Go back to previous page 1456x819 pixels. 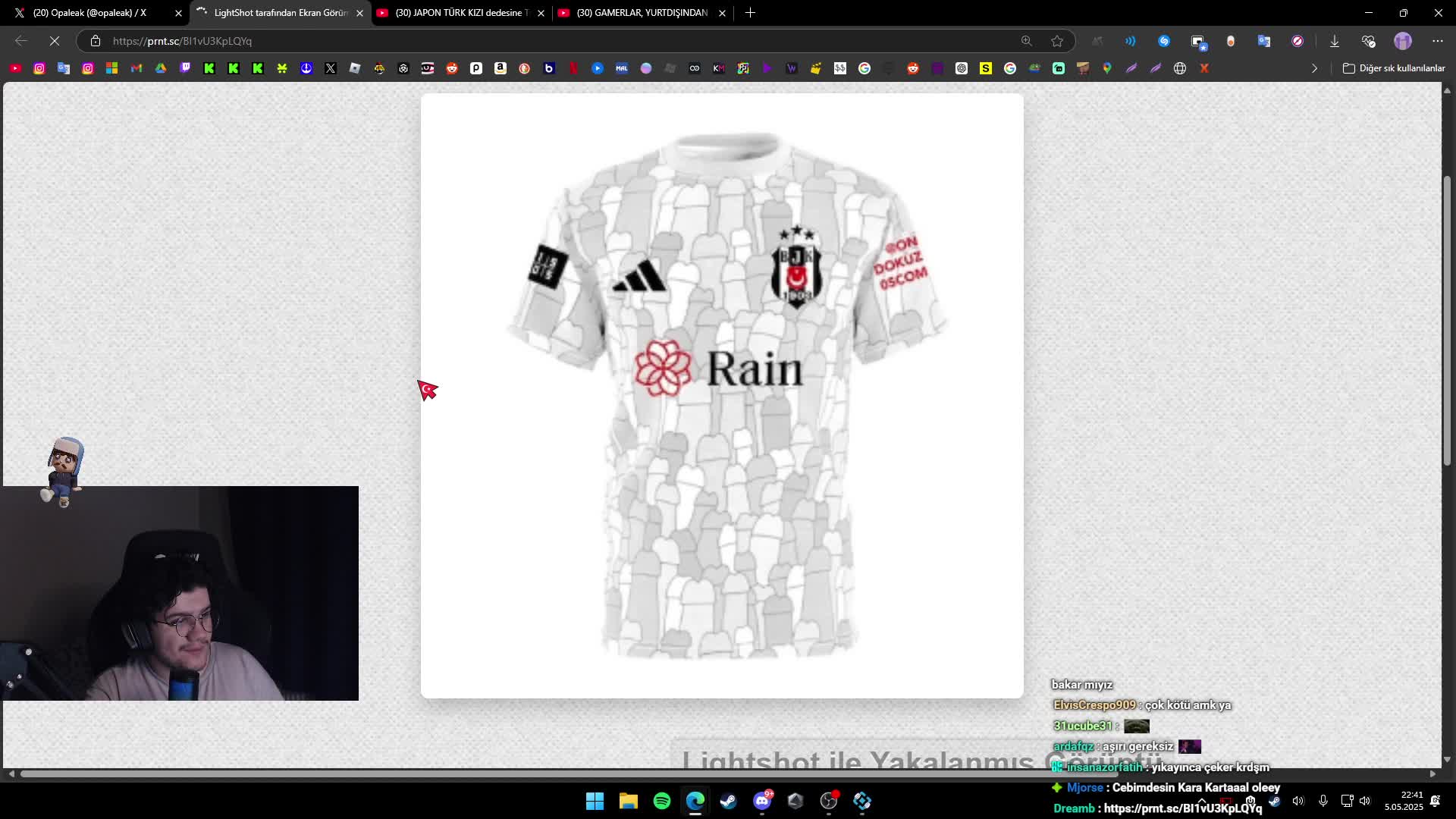[21, 41]
